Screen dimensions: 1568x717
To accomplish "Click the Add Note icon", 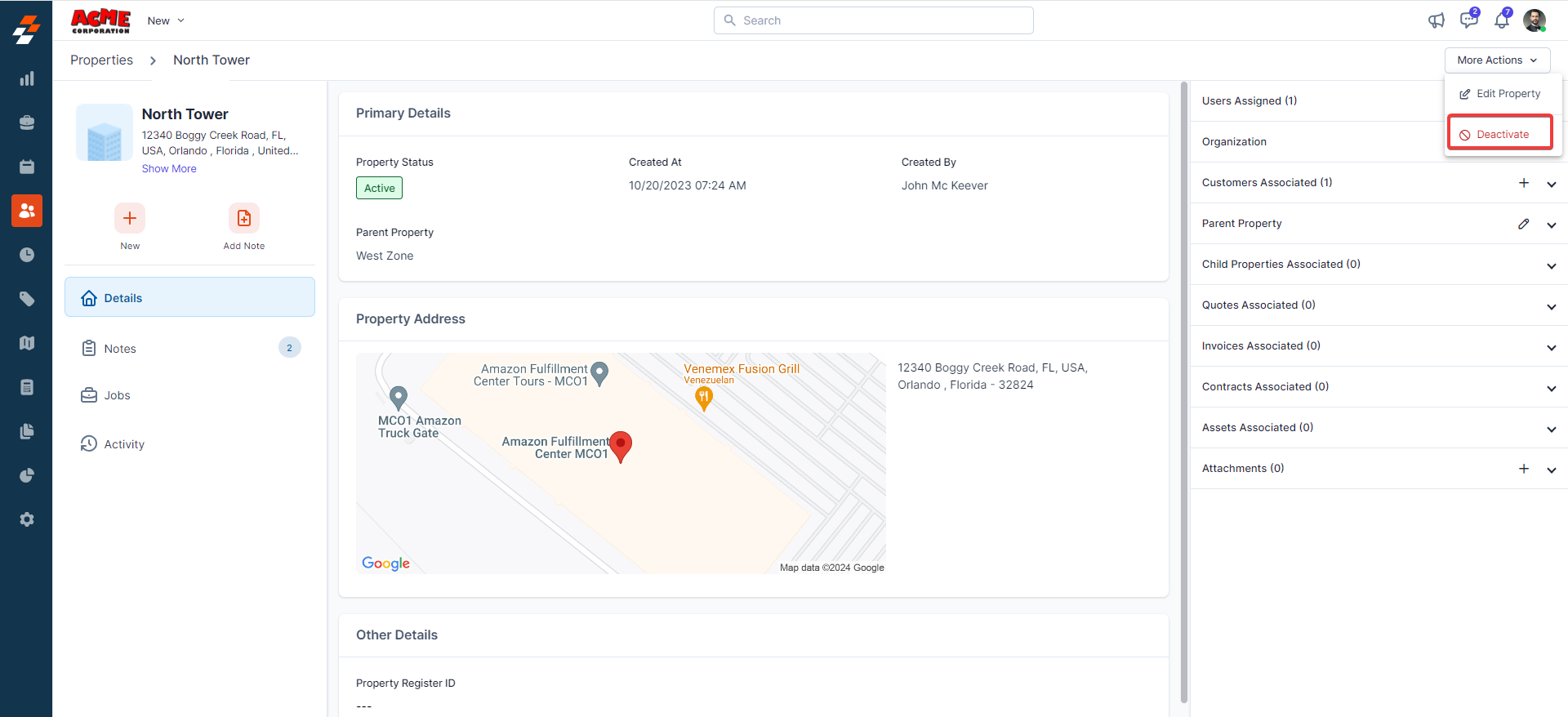I will pyautogui.click(x=243, y=218).
